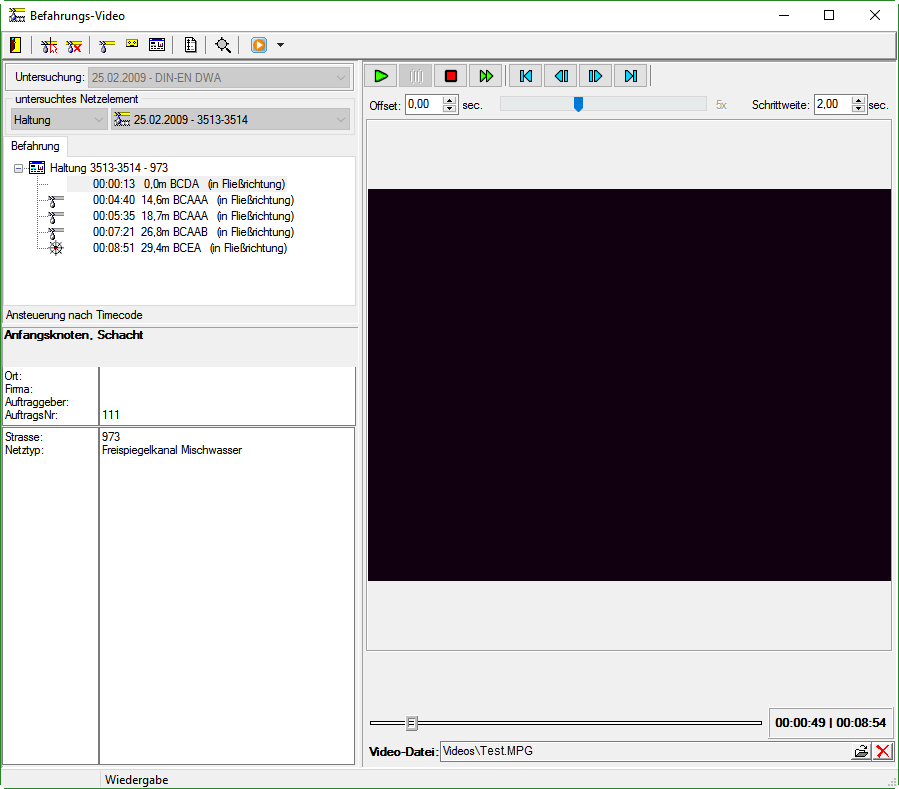Step one frame backward
899x789 pixels.
pos(561,76)
